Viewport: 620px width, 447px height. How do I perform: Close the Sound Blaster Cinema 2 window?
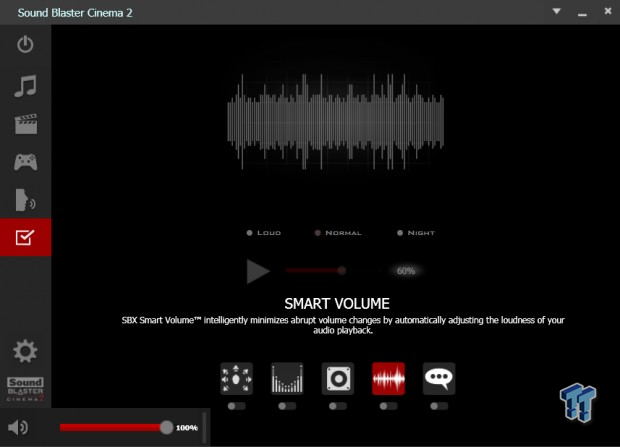608,11
